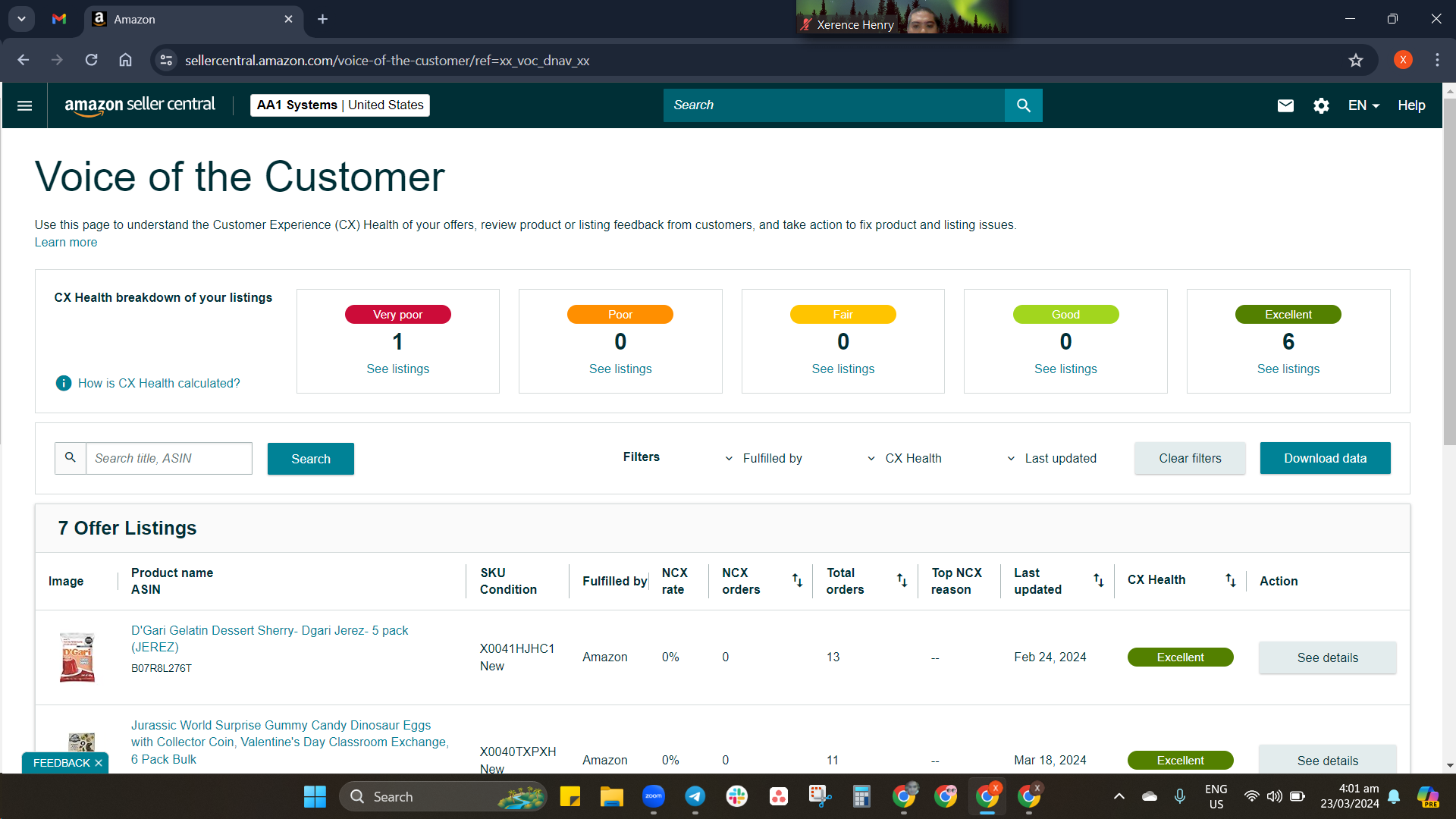Open the browser tab search dropdown
1456x819 pixels.
click(x=21, y=19)
